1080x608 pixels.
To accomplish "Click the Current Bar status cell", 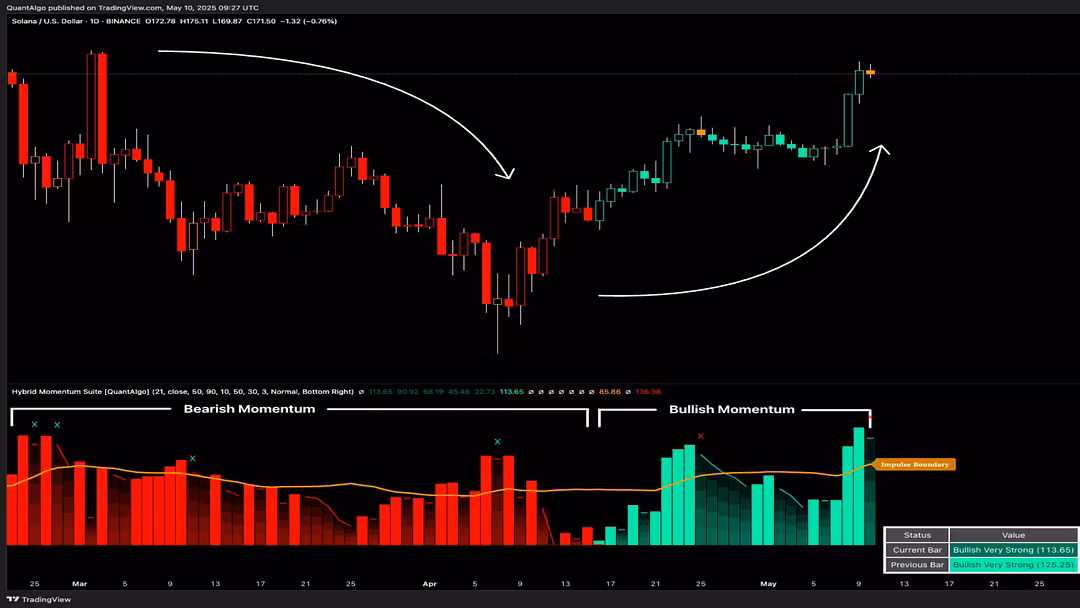I will [917, 550].
